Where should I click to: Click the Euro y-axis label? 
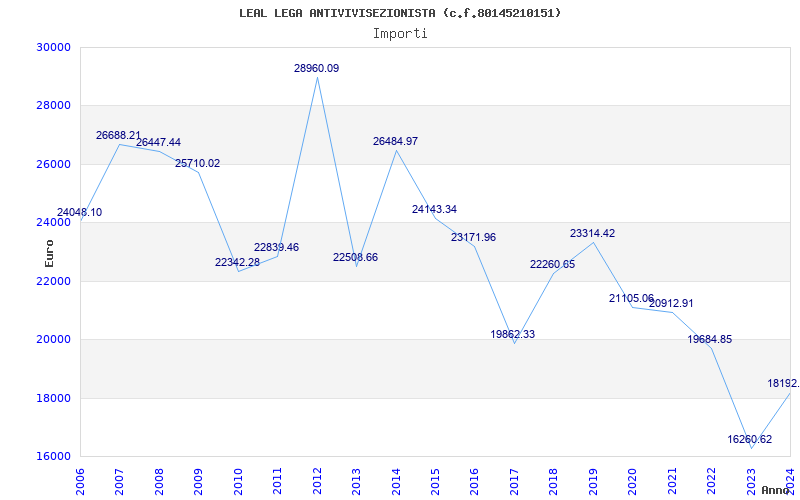[49, 253]
